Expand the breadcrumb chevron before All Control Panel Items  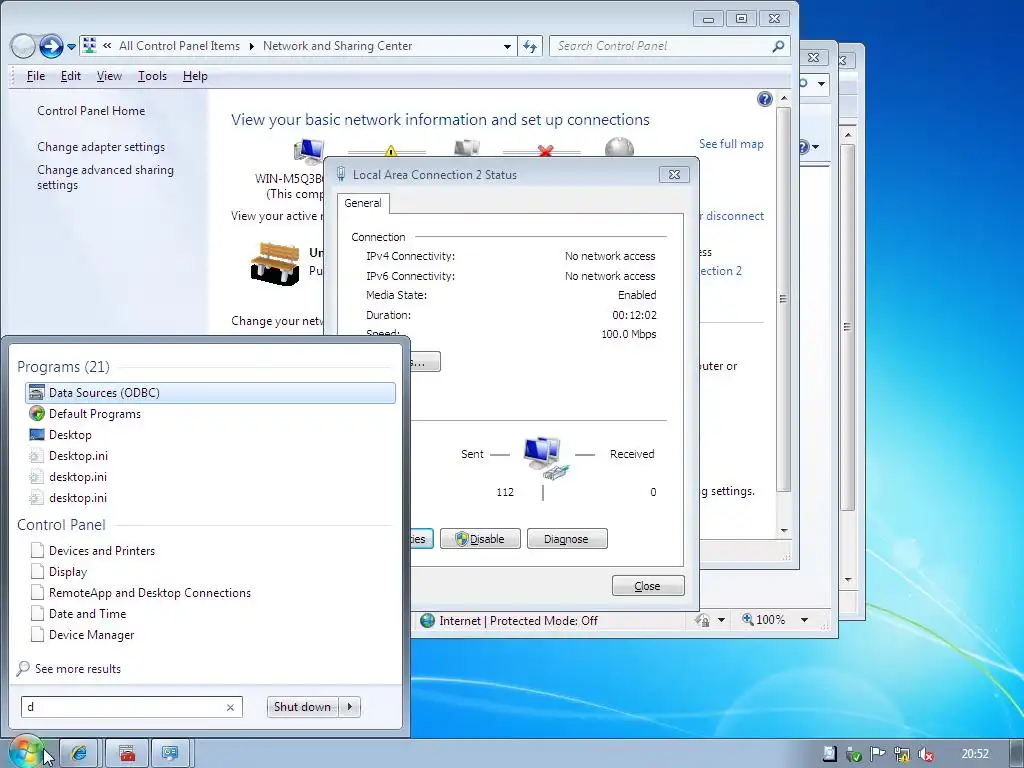107,46
